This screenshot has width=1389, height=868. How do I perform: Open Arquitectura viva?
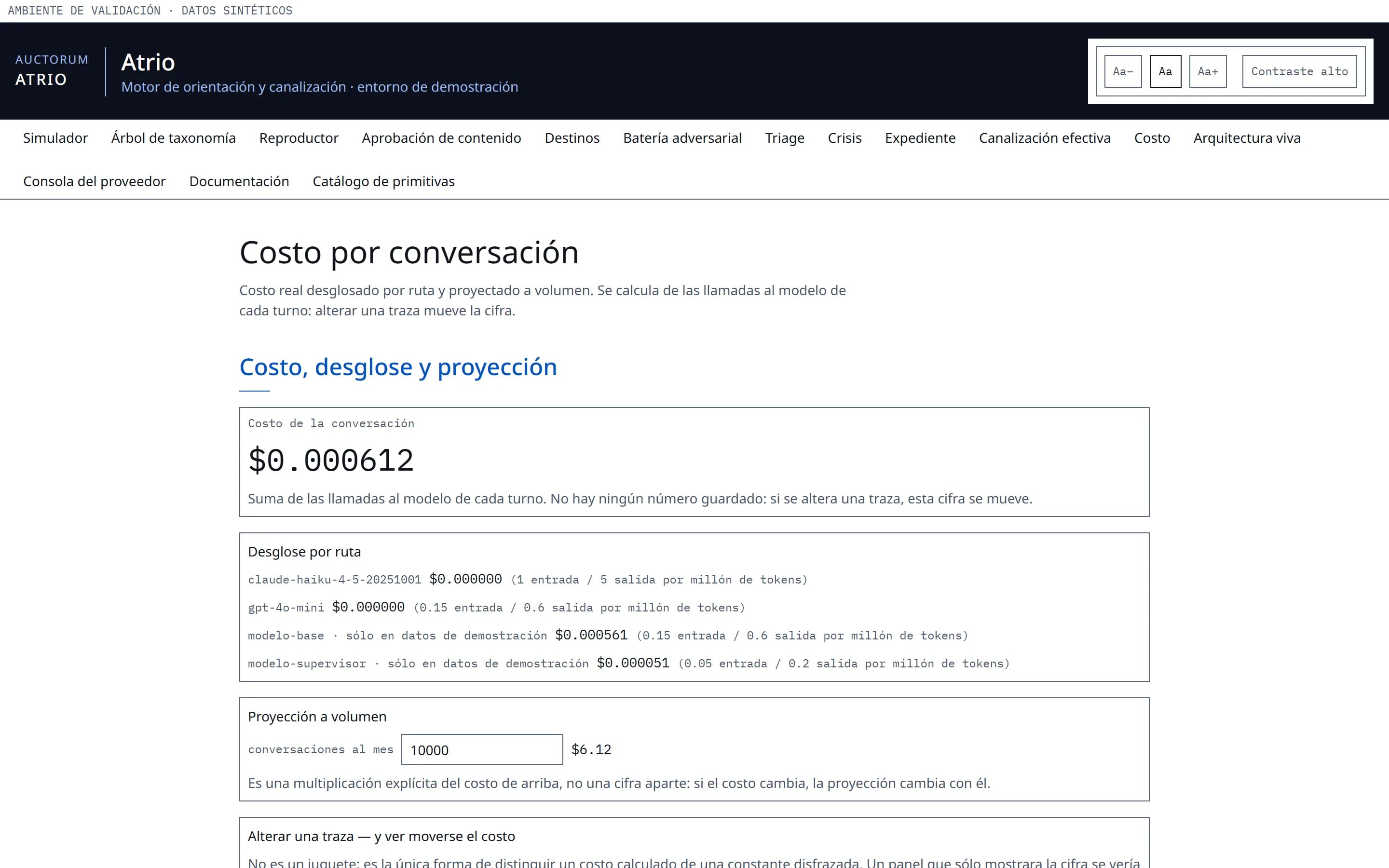click(x=1247, y=138)
